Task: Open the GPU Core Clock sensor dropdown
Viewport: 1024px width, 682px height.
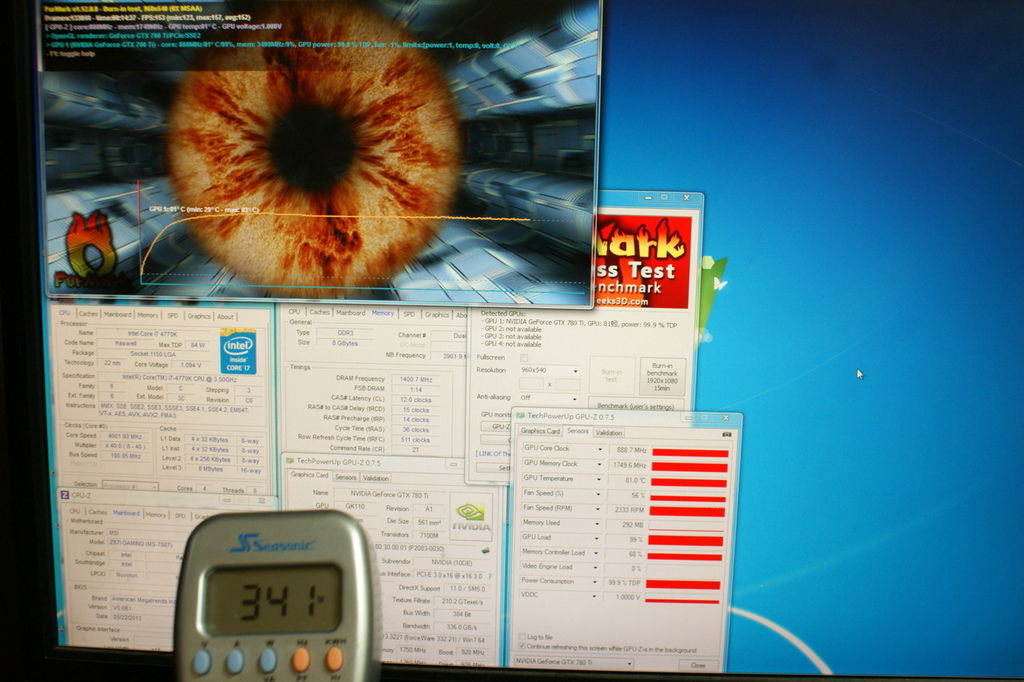Action: [600, 449]
